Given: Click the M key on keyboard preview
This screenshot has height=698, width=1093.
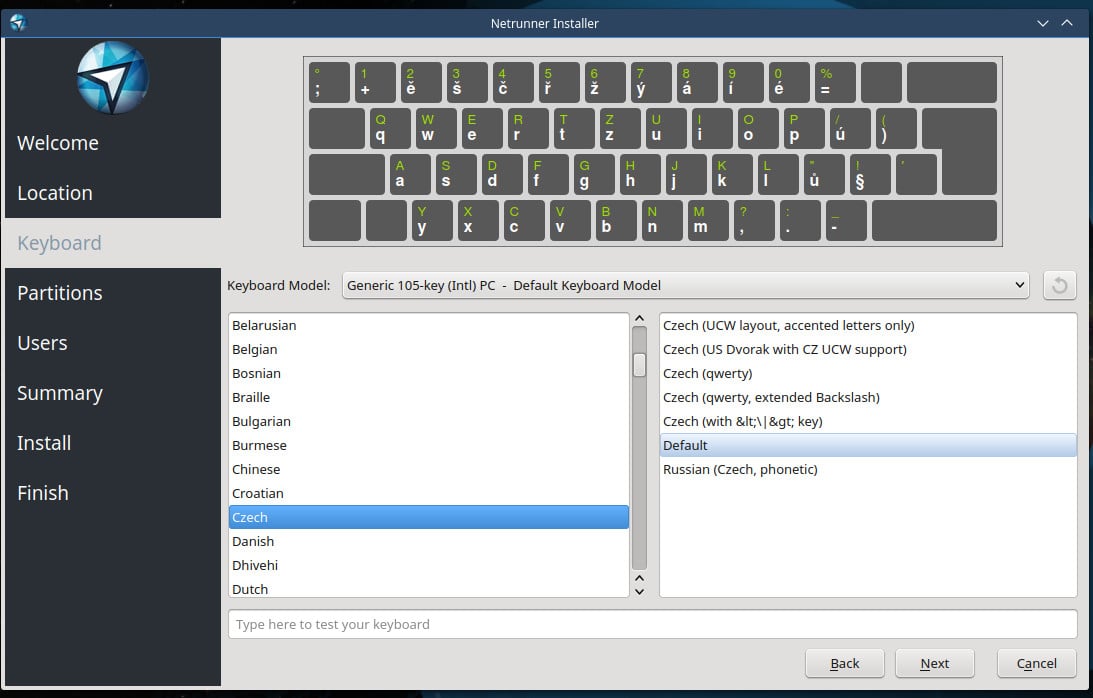Looking at the screenshot, I should pos(708,220).
